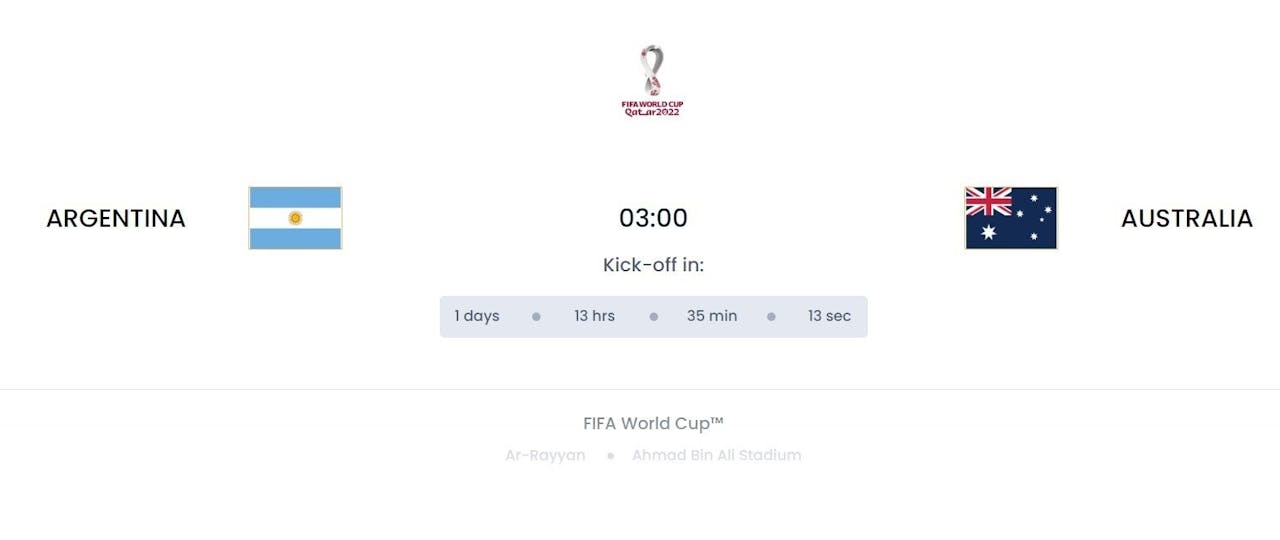This screenshot has height=540, width=1280.
Task: Click the "1 days" countdown segment
Action: pyautogui.click(x=477, y=316)
